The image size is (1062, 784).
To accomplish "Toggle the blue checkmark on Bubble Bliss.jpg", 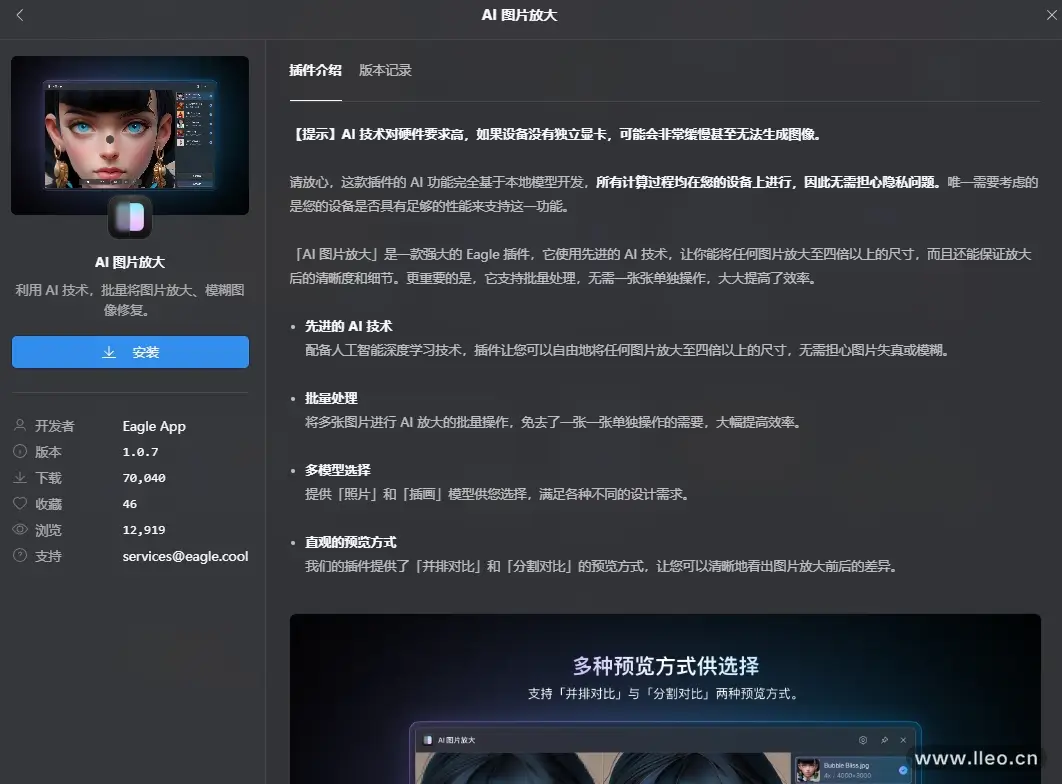I will 903,770.
